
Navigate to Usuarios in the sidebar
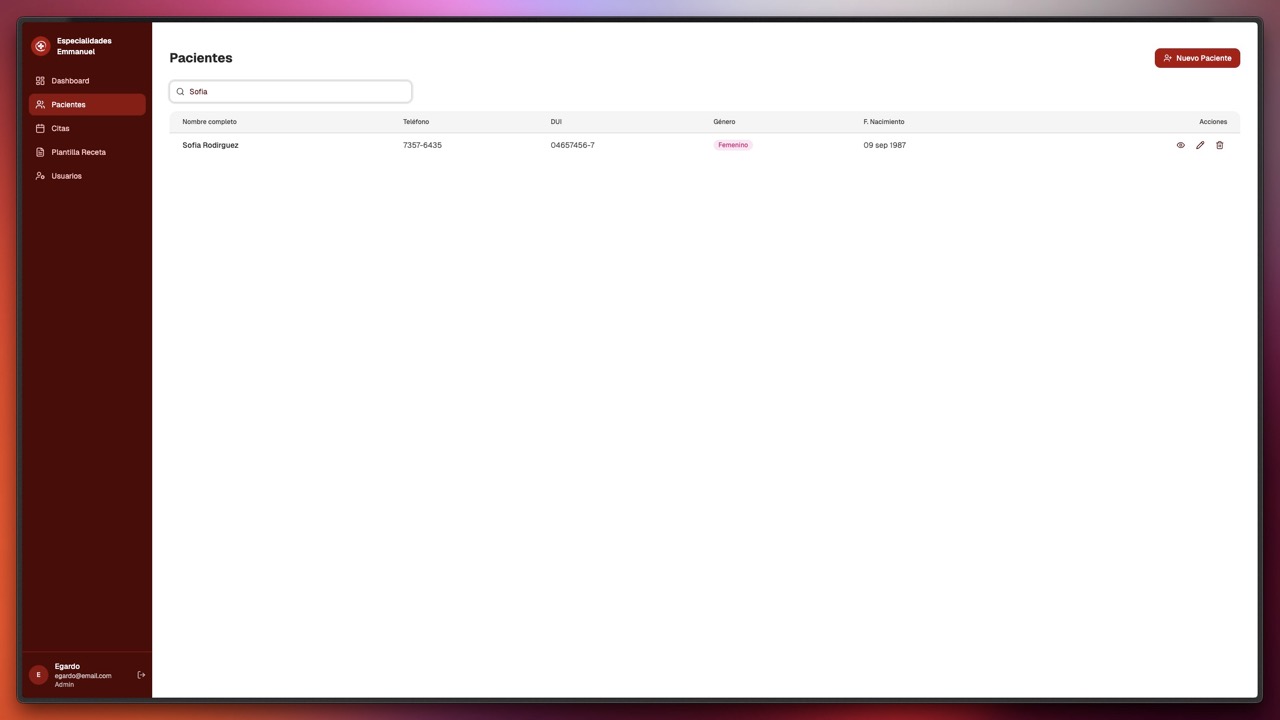pyautogui.click(x=66, y=176)
